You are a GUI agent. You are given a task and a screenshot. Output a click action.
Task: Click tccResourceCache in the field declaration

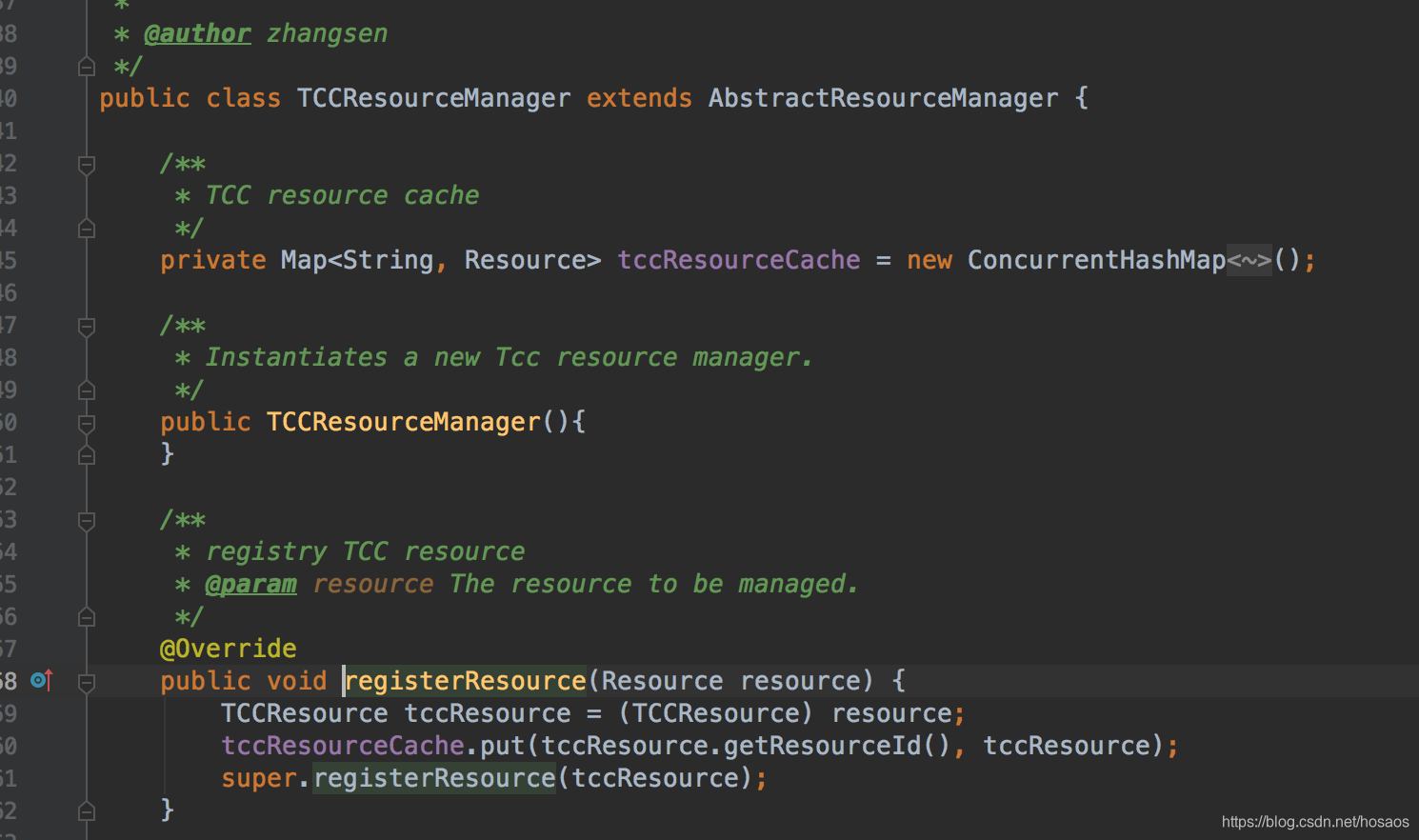(x=738, y=260)
